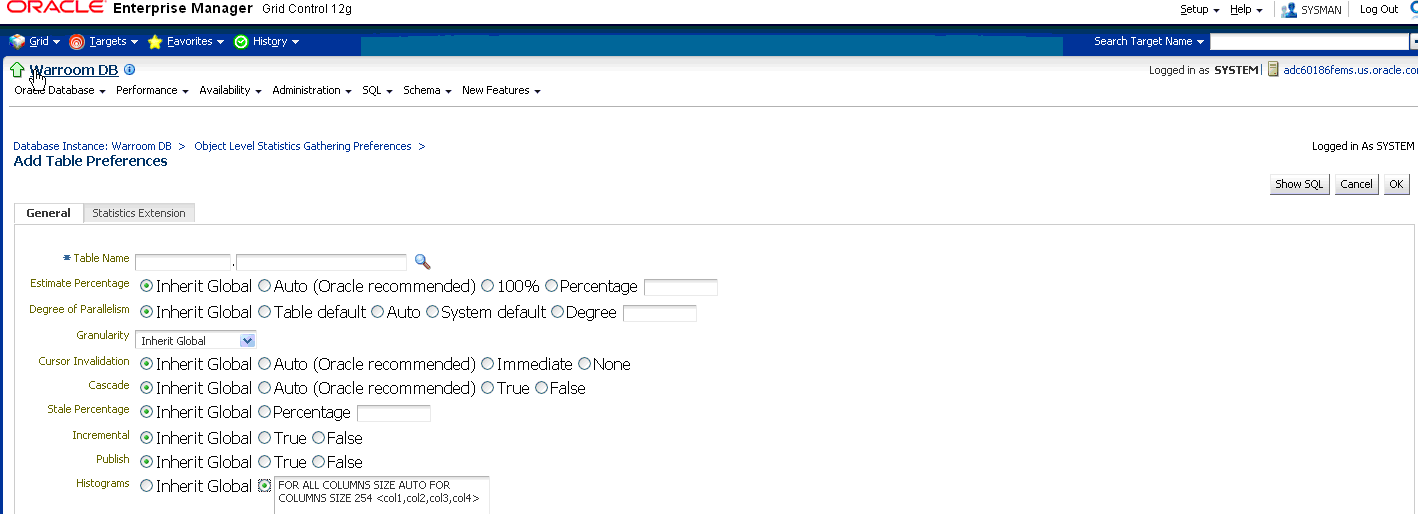Click the Estimate Percentage value field
Screen dimensions: 1418x514
point(681,287)
